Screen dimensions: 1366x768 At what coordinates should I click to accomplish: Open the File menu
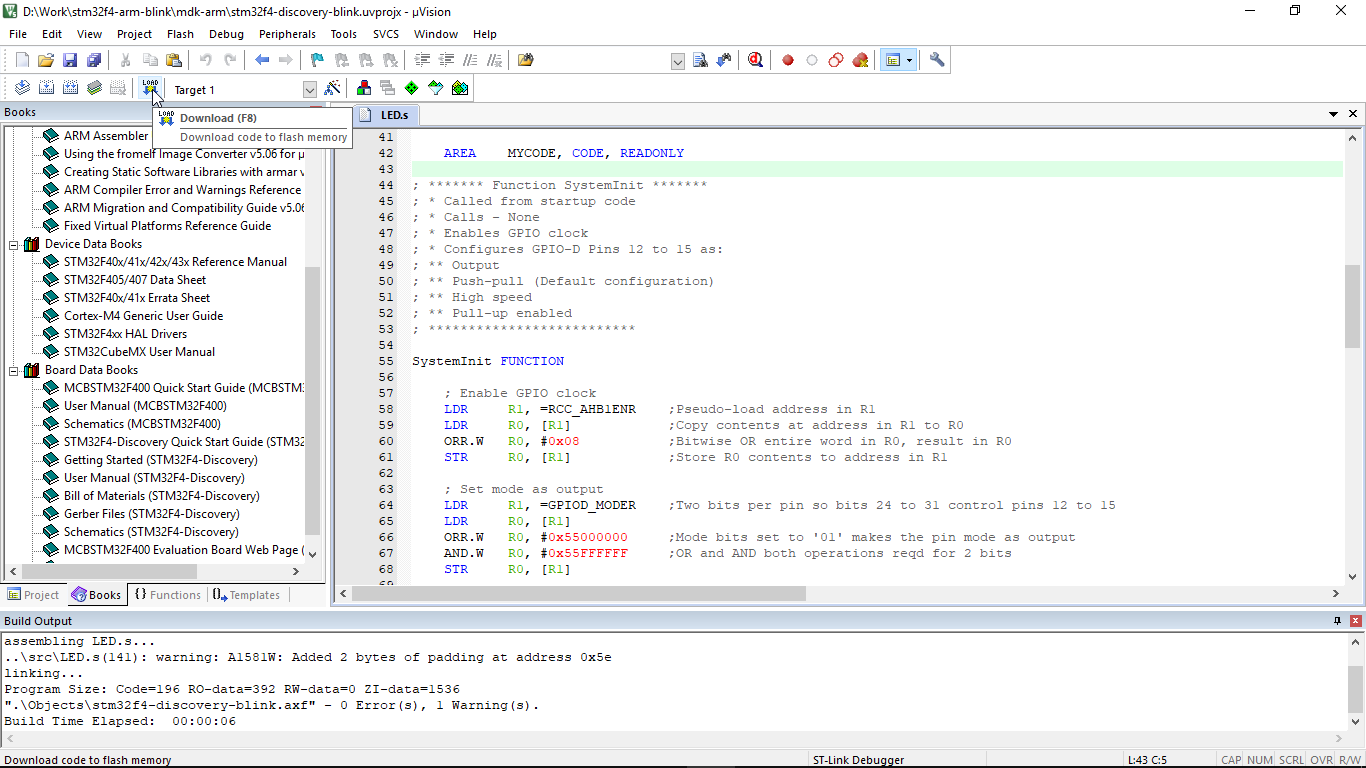pos(18,34)
